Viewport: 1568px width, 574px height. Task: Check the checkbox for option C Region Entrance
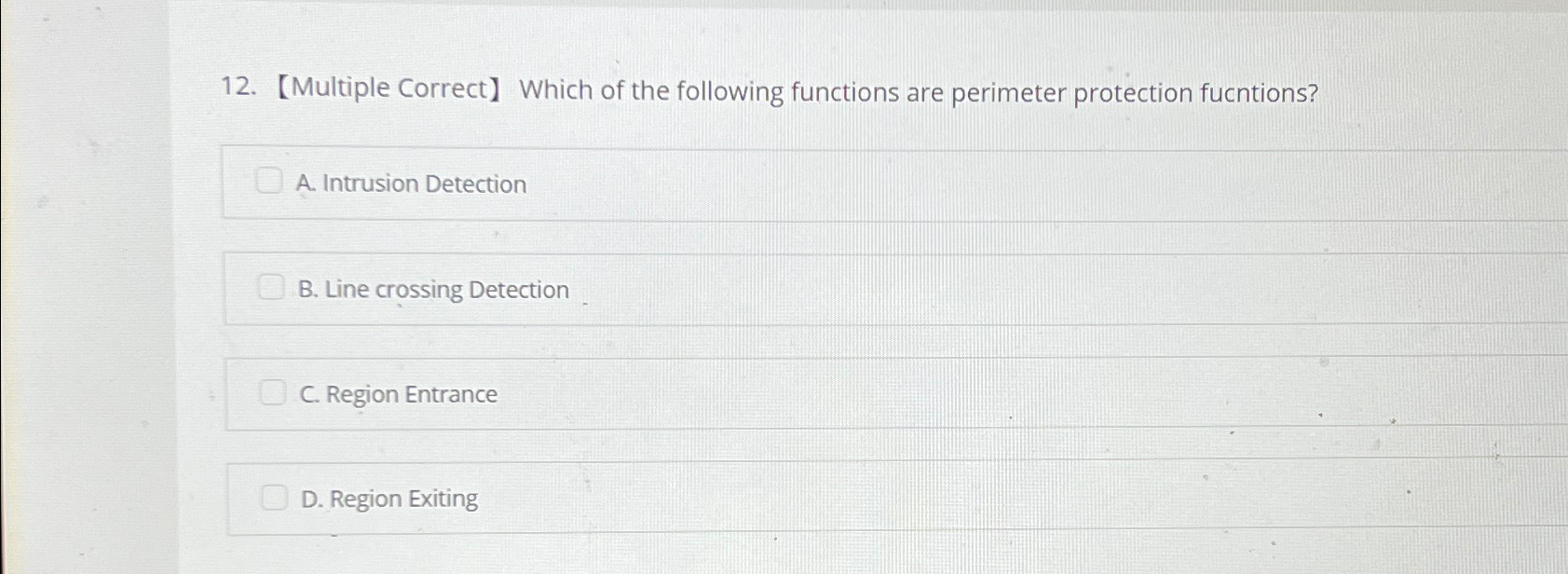[x=275, y=392]
